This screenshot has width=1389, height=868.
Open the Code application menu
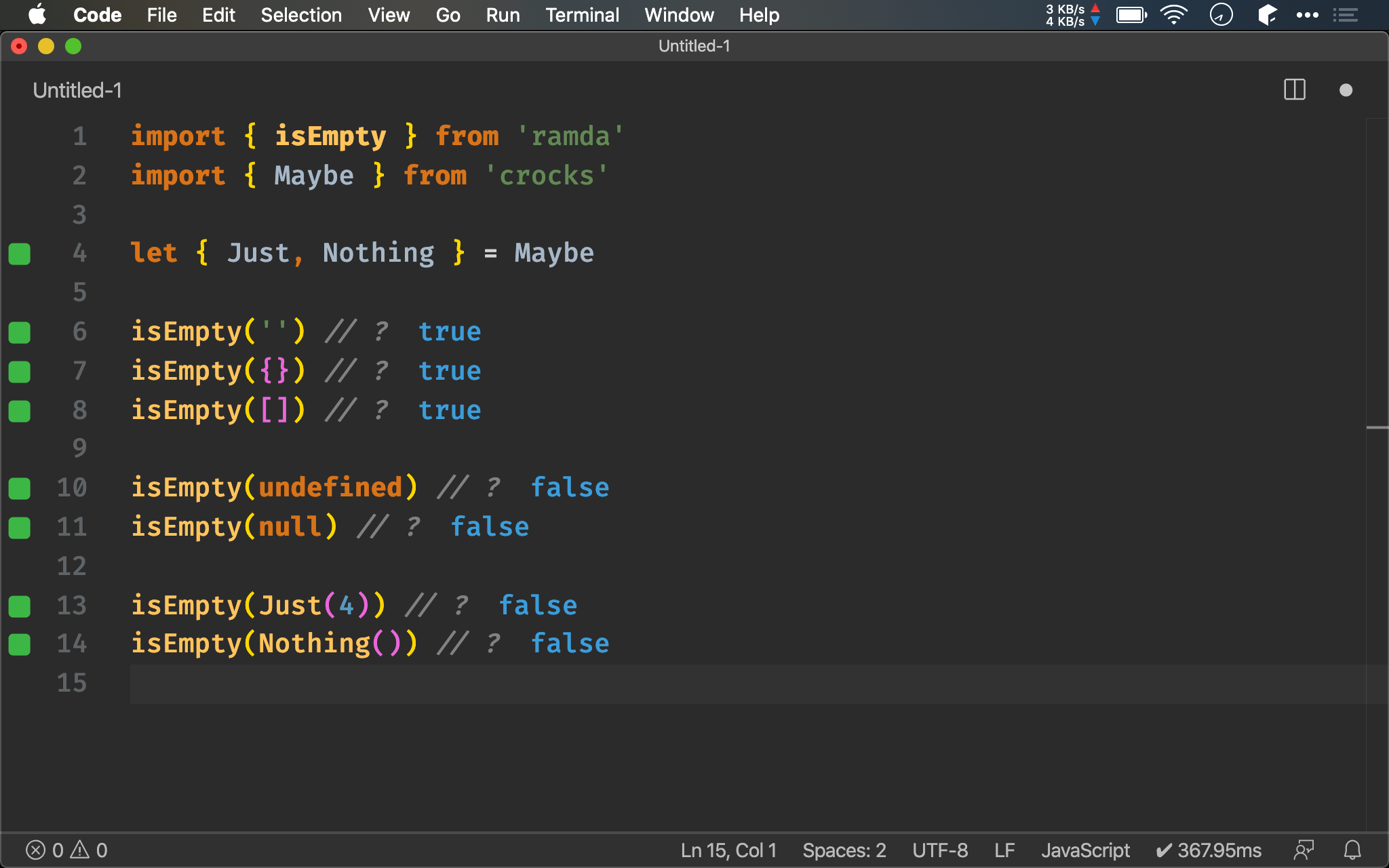tap(97, 15)
